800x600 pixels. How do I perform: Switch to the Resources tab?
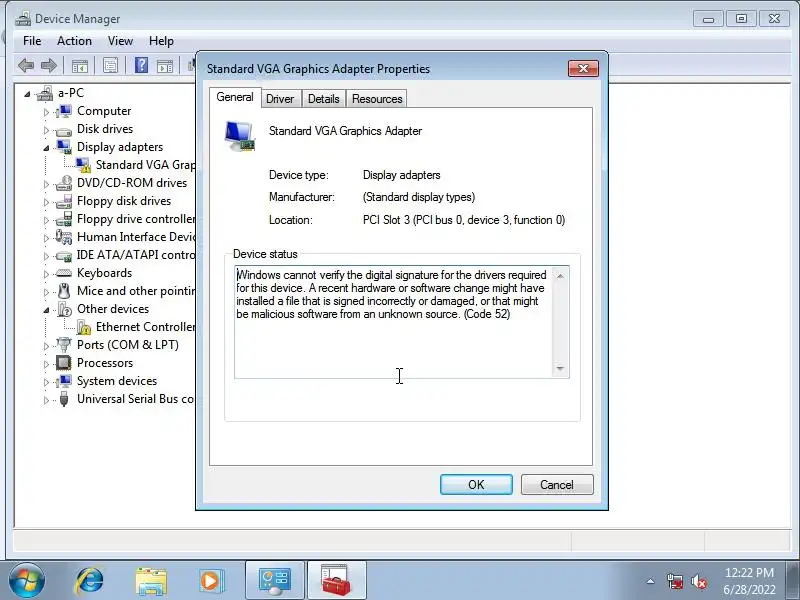(x=377, y=99)
